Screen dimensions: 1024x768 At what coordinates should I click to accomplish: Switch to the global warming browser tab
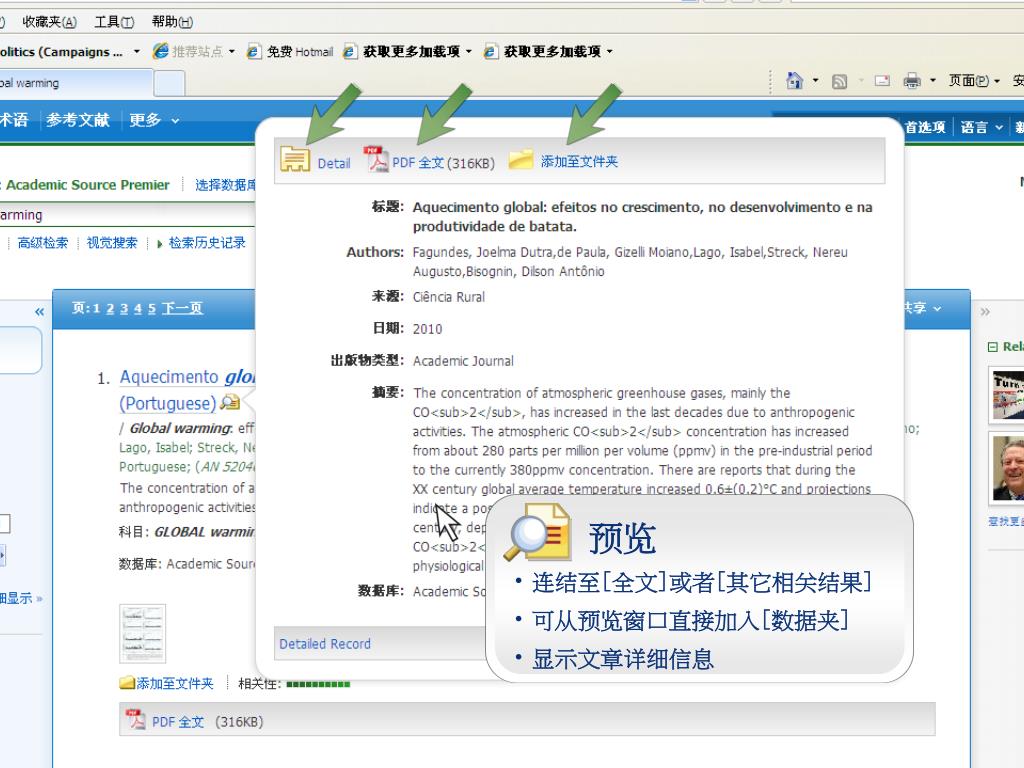[x=75, y=84]
